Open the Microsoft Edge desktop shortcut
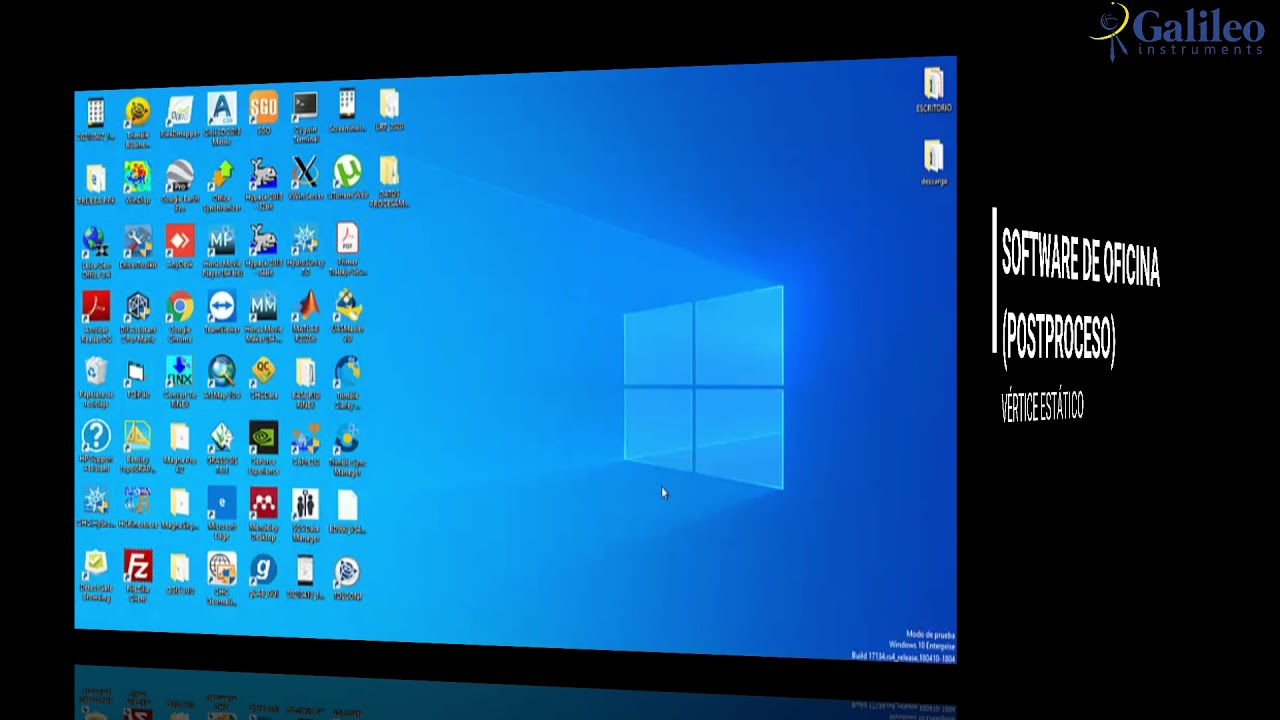The image size is (1280, 720). (222, 513)
